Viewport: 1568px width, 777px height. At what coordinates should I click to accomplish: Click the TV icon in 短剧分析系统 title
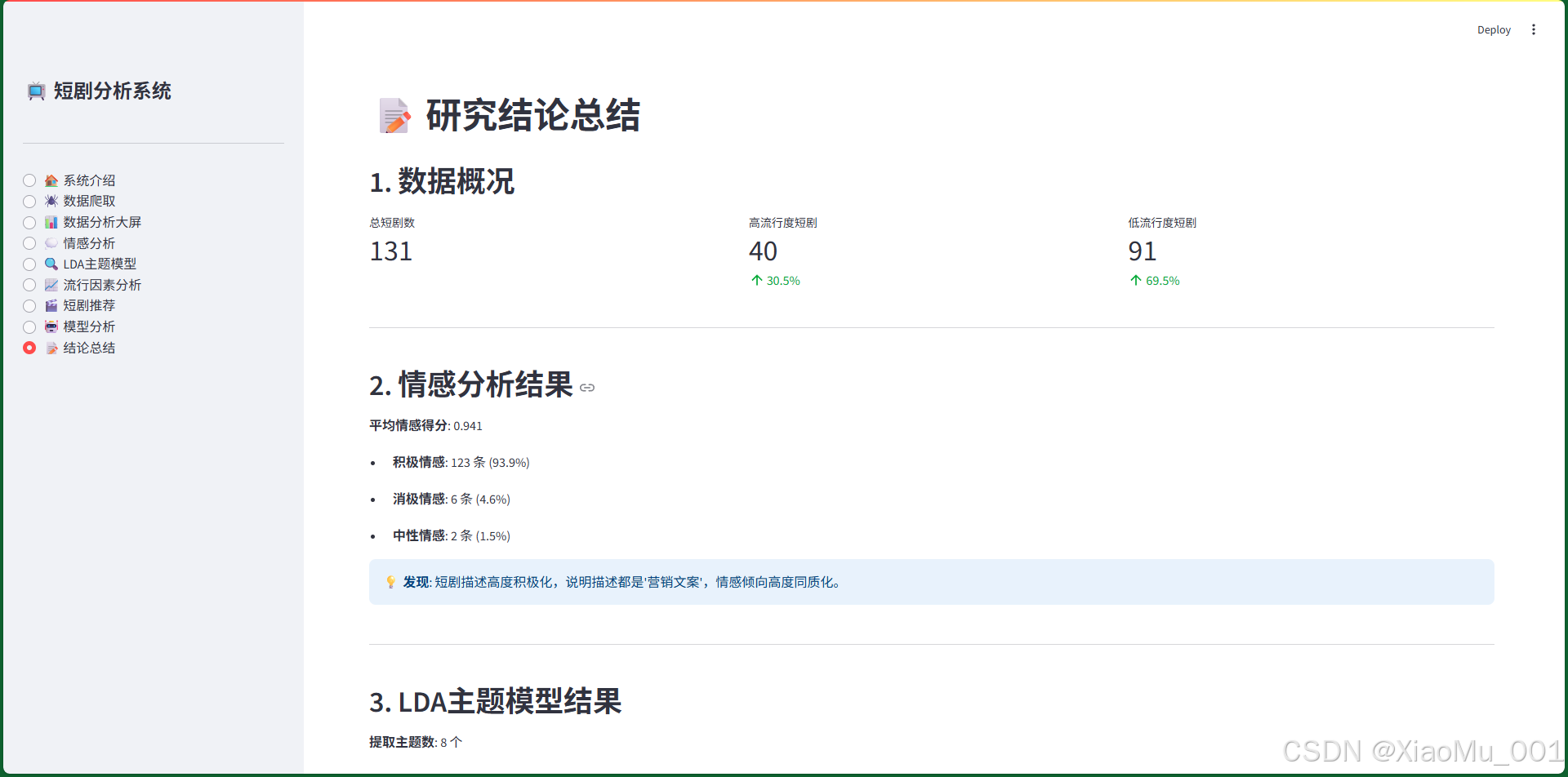pos(36,91)
